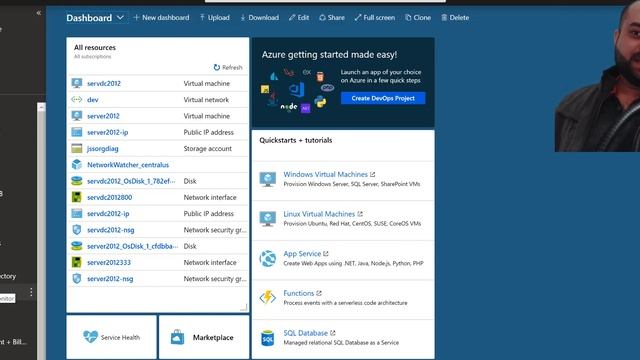The height and width of the screenshot is (360, 640).
Task: Click the servdc2012_OsDisk disk icon
Action: point(77,181)
